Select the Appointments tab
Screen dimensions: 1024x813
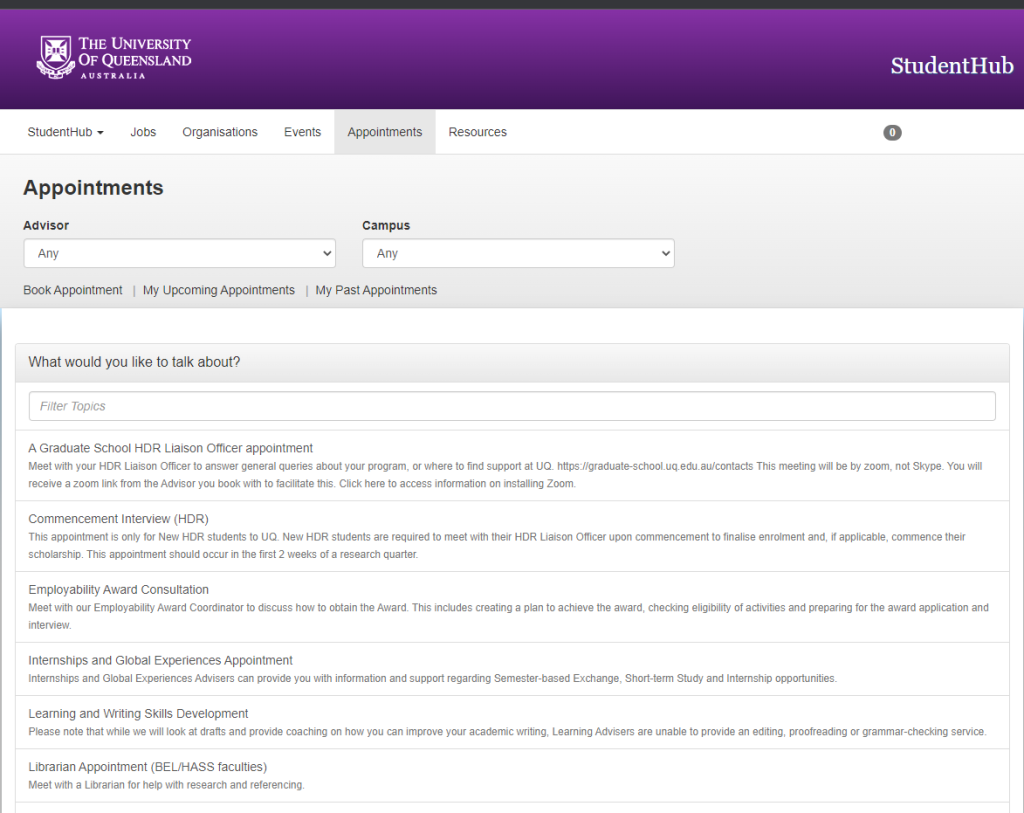[384, 132]
